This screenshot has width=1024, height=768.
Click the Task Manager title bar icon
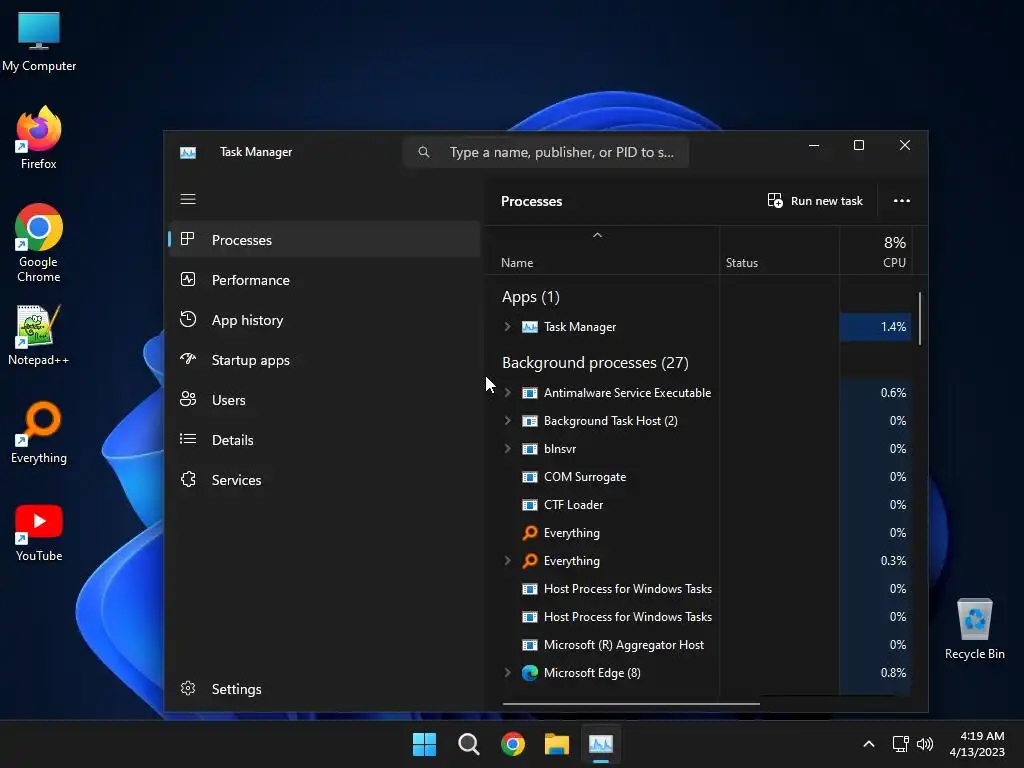188,153
